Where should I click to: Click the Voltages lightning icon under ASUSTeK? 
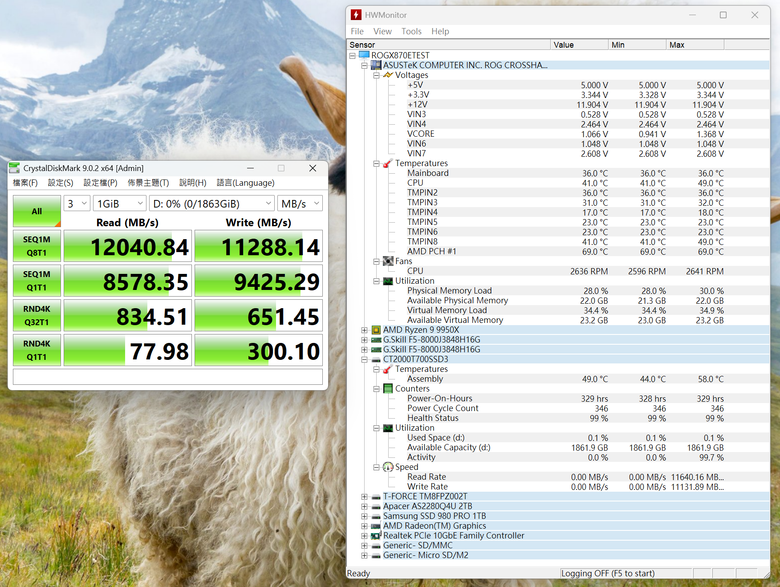pyautogui.click(x=388, y=75)
